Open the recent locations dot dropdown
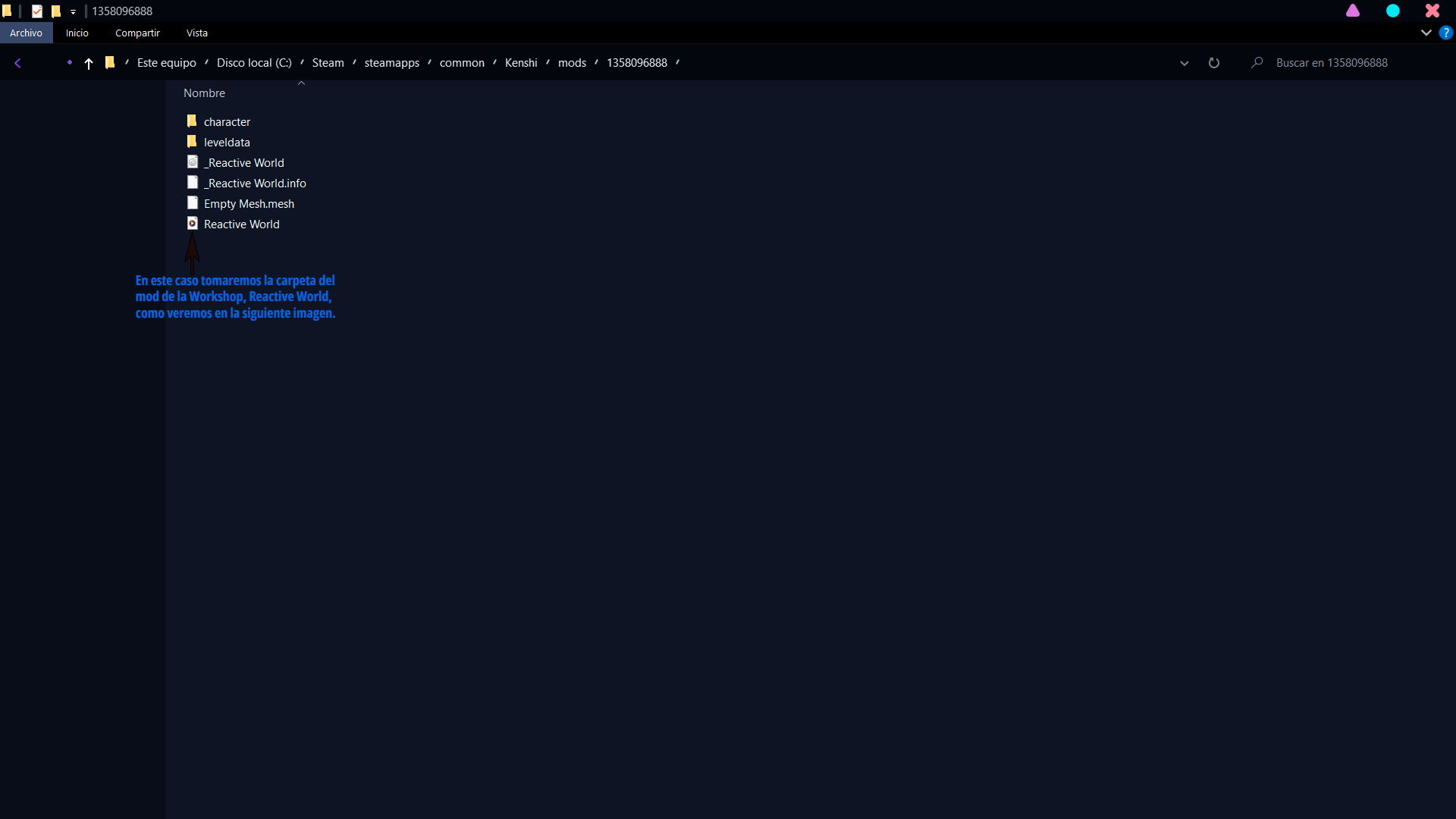Screen dimensions: 1456x819 [69, 62]
